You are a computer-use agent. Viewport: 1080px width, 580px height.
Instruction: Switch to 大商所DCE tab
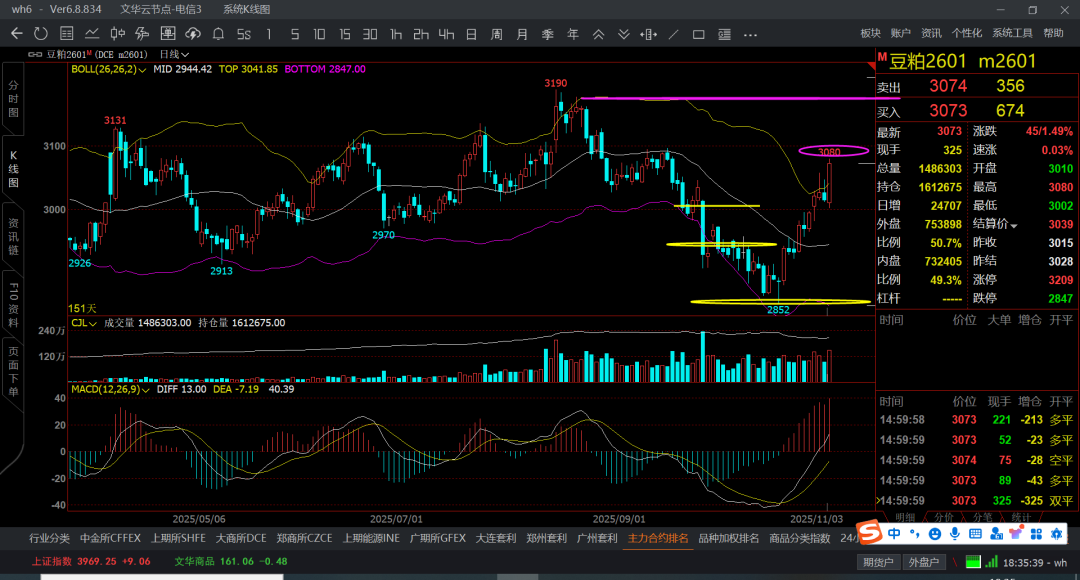241,538
